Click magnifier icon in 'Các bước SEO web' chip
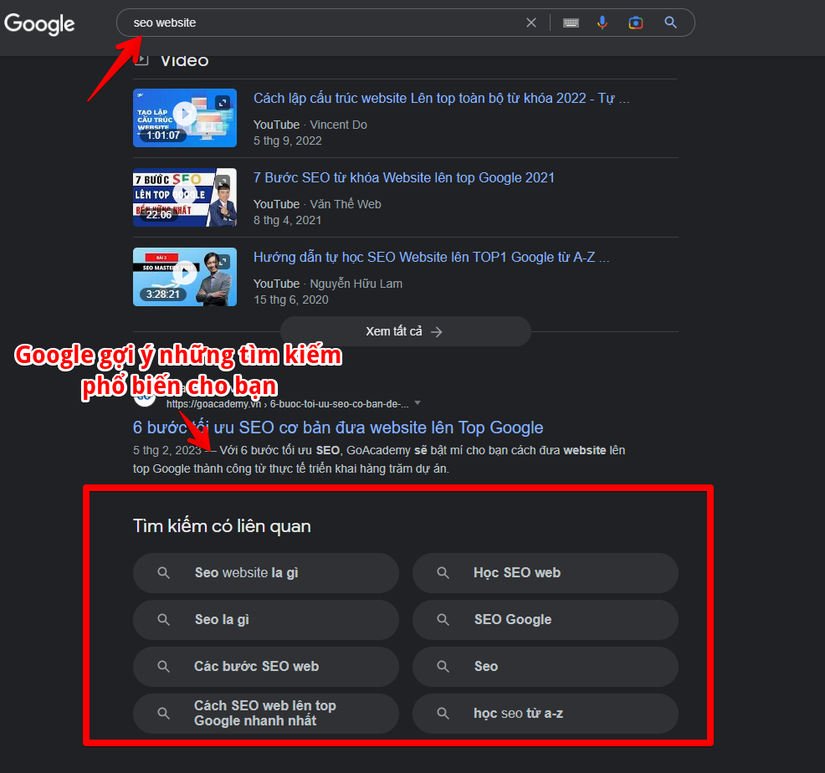 pyautogui.click(x=164, y=667)
